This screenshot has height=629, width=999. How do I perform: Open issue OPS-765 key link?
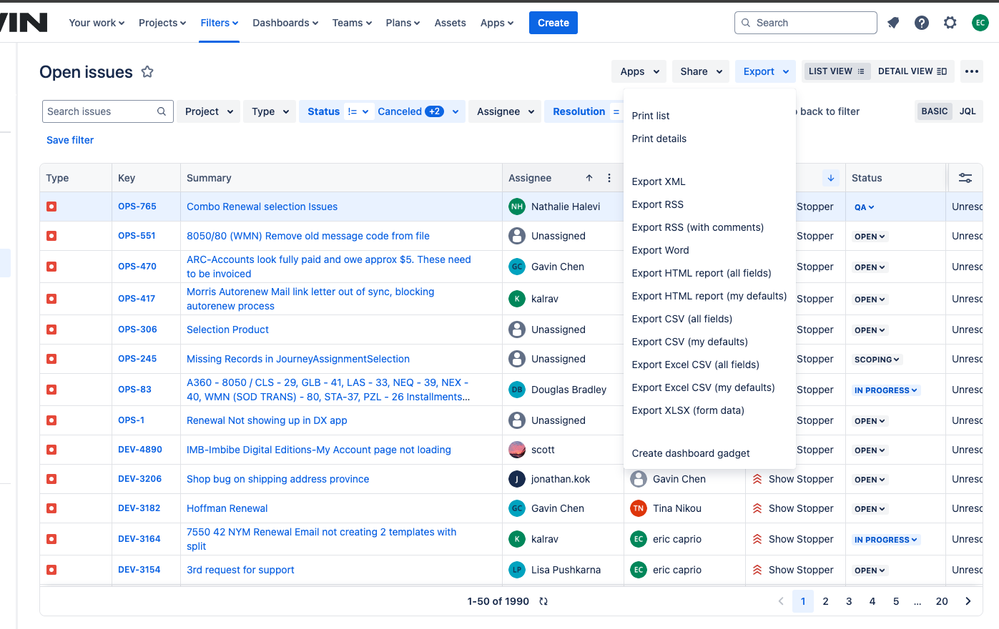coord(137,206)
